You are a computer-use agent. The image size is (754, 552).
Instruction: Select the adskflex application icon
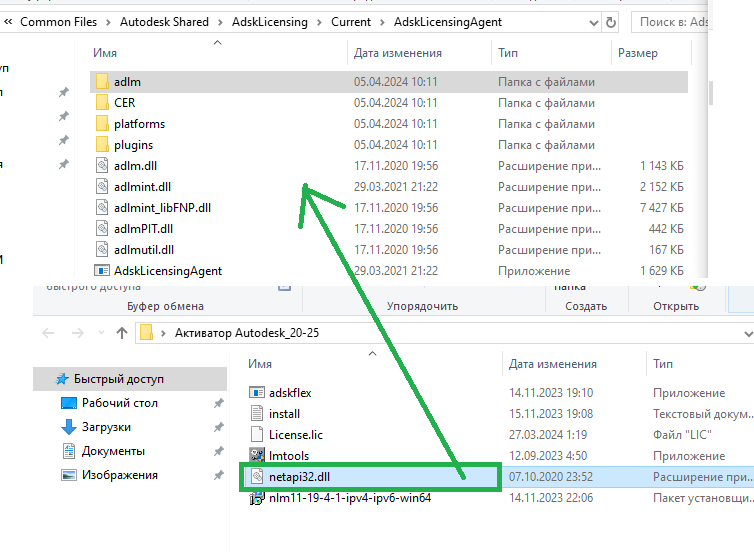(x=256, y=393)
